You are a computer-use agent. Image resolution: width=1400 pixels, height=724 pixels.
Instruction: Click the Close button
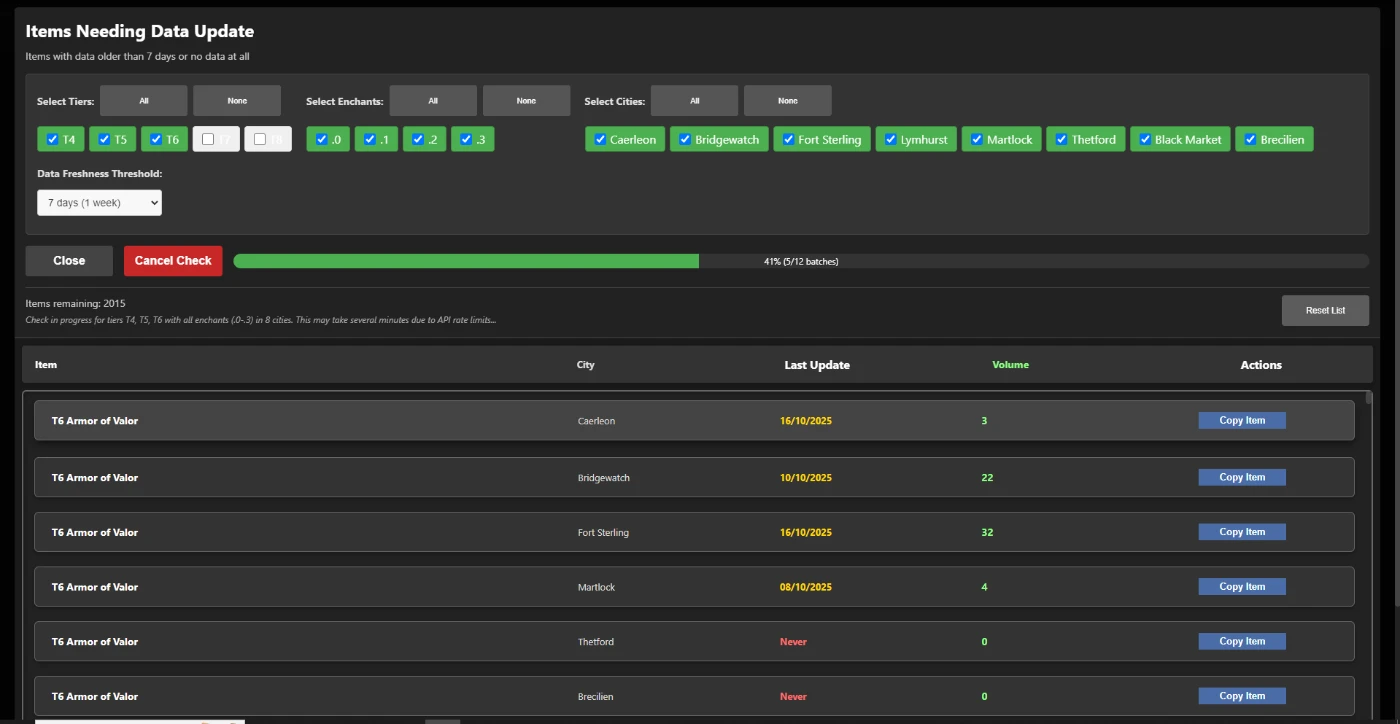point(69,261)
